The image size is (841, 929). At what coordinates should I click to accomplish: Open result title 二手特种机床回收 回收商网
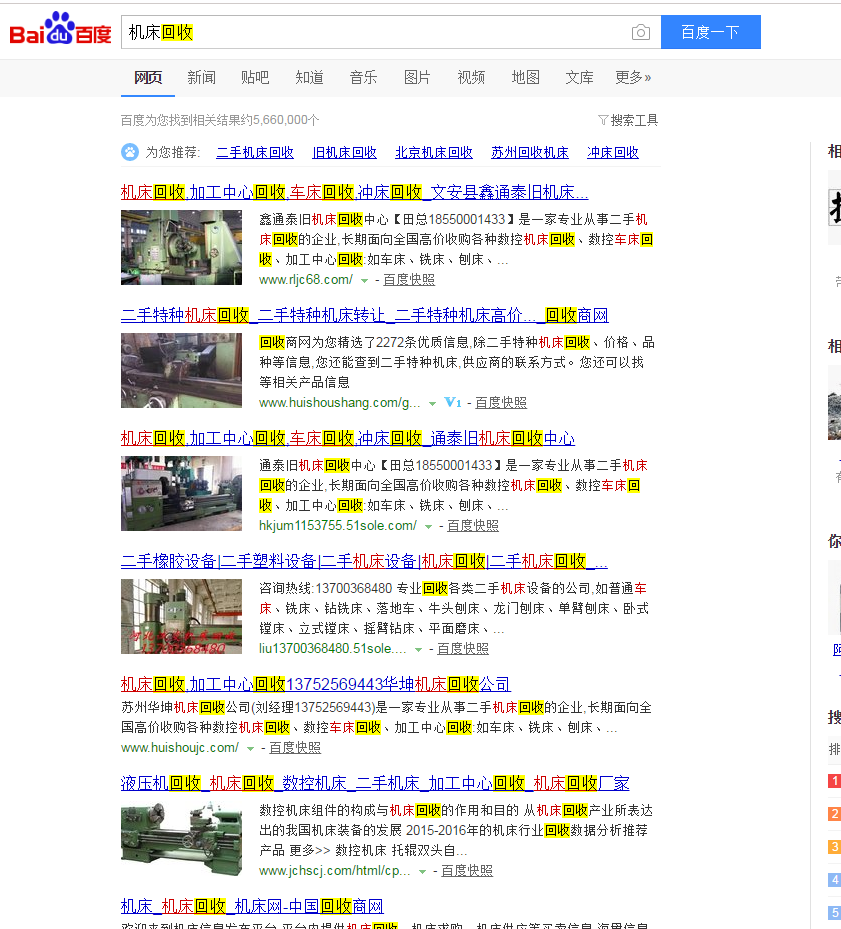[364, 315]
